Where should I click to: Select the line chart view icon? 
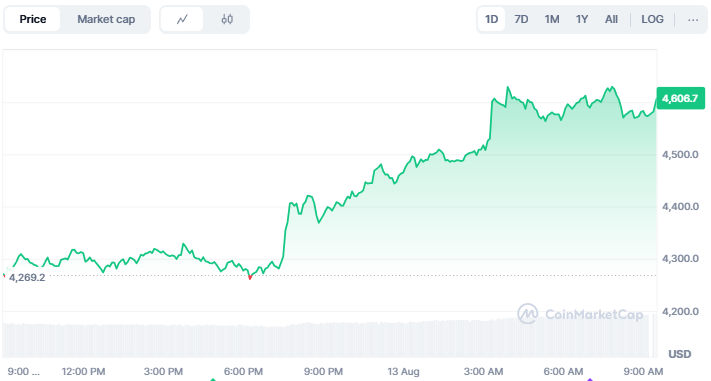182,20
